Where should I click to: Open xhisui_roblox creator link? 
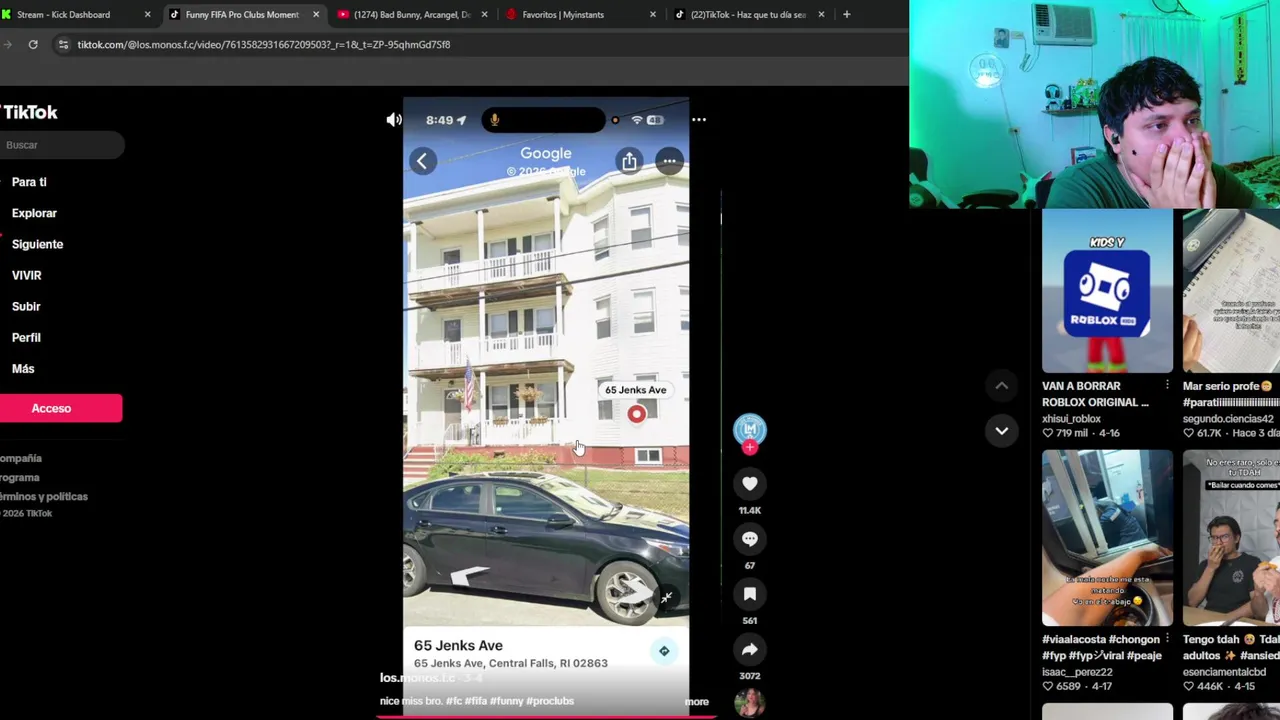coord(1071,419)
